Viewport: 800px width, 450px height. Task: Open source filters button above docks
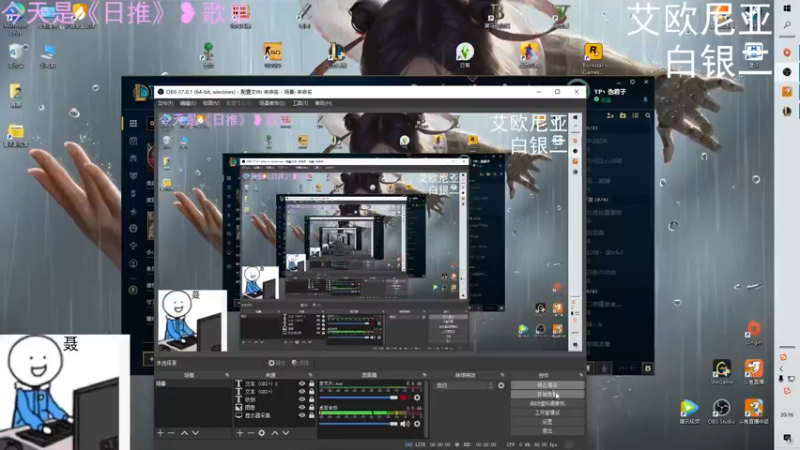pos(301,363)
